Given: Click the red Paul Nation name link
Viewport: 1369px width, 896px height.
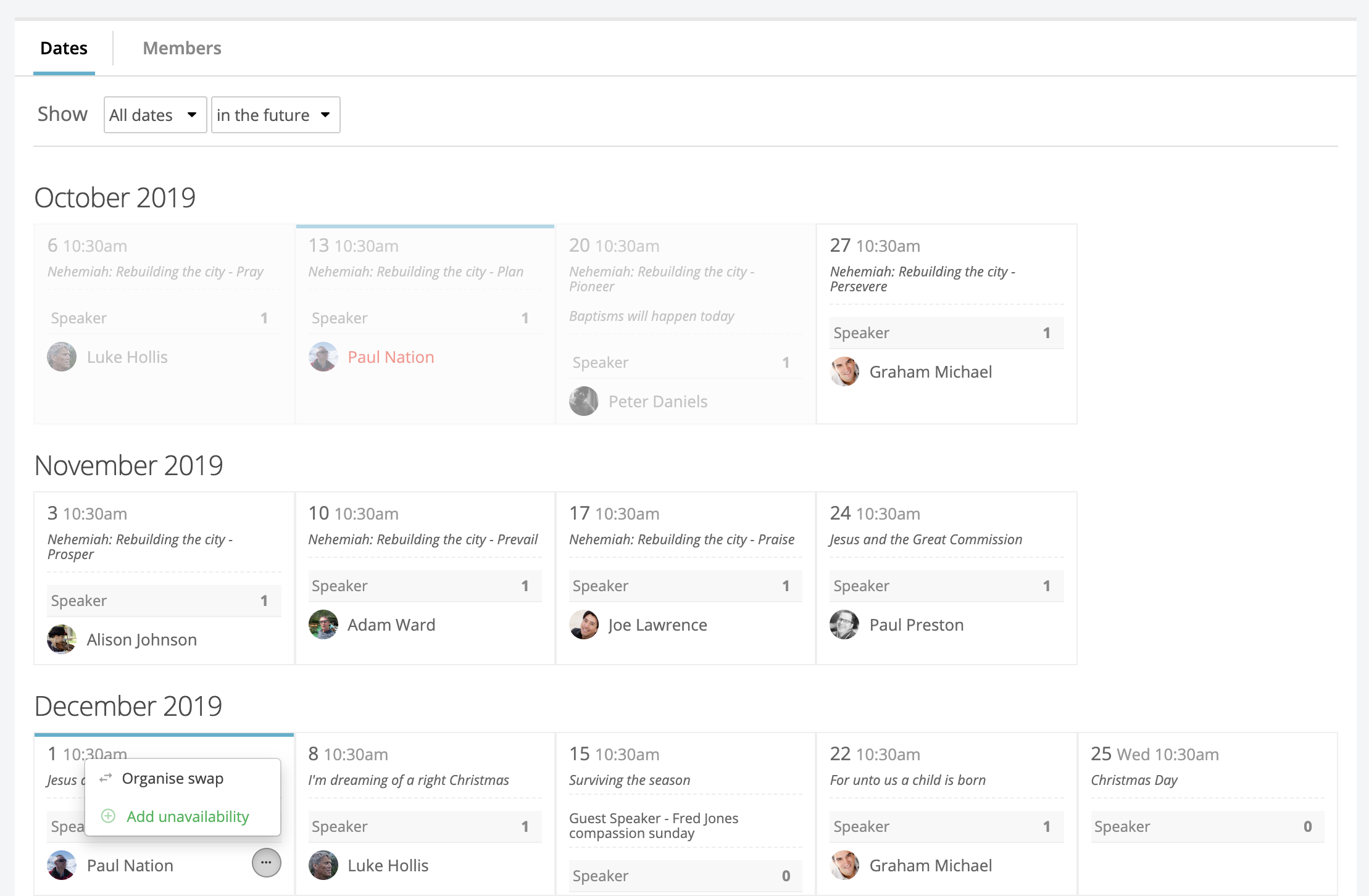Looking at the screenshot, I should click(391, 357).
